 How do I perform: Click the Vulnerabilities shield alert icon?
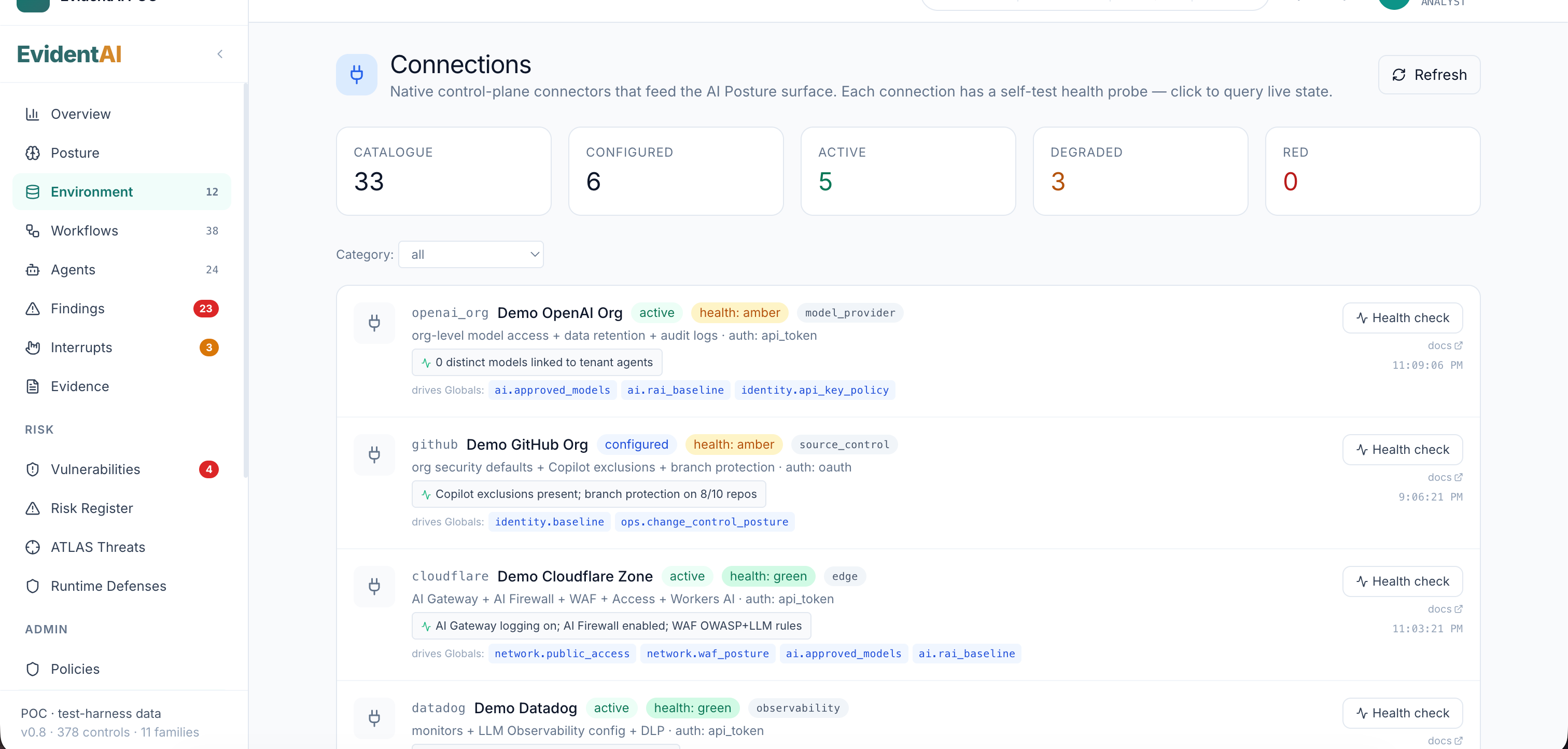click(x=32, y=469)
